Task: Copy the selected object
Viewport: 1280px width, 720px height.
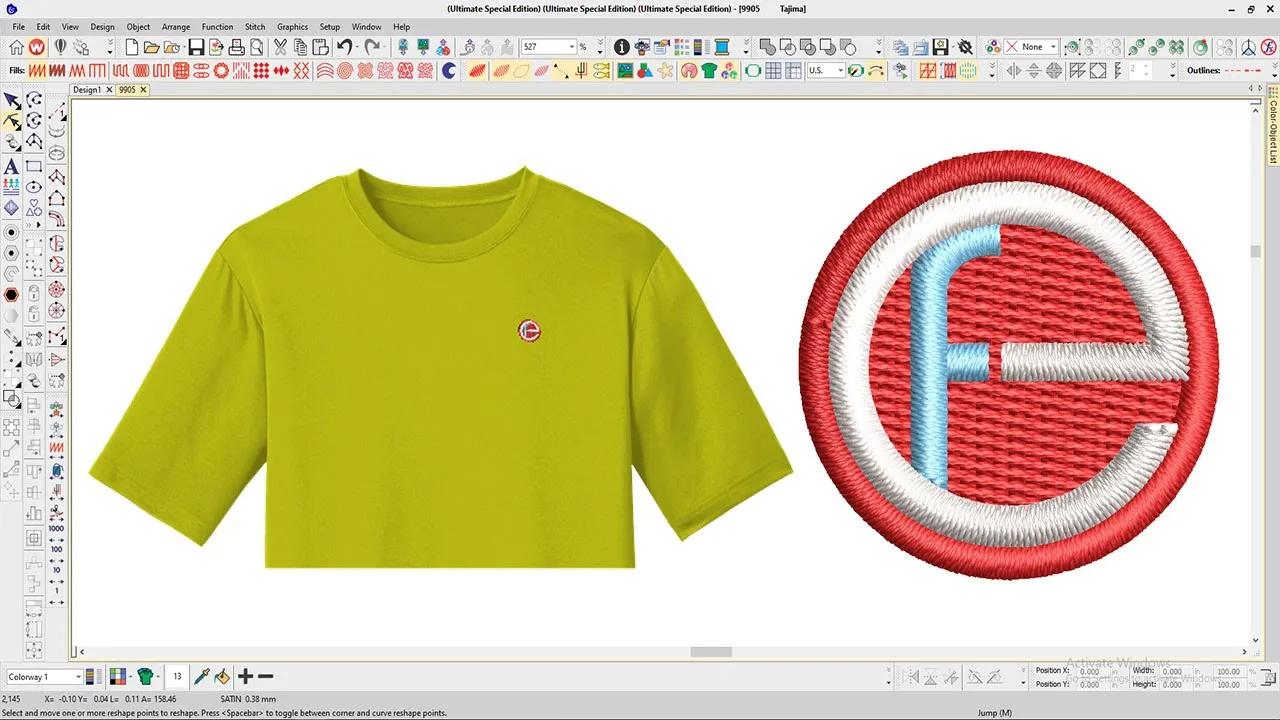Action: [301, 47]
